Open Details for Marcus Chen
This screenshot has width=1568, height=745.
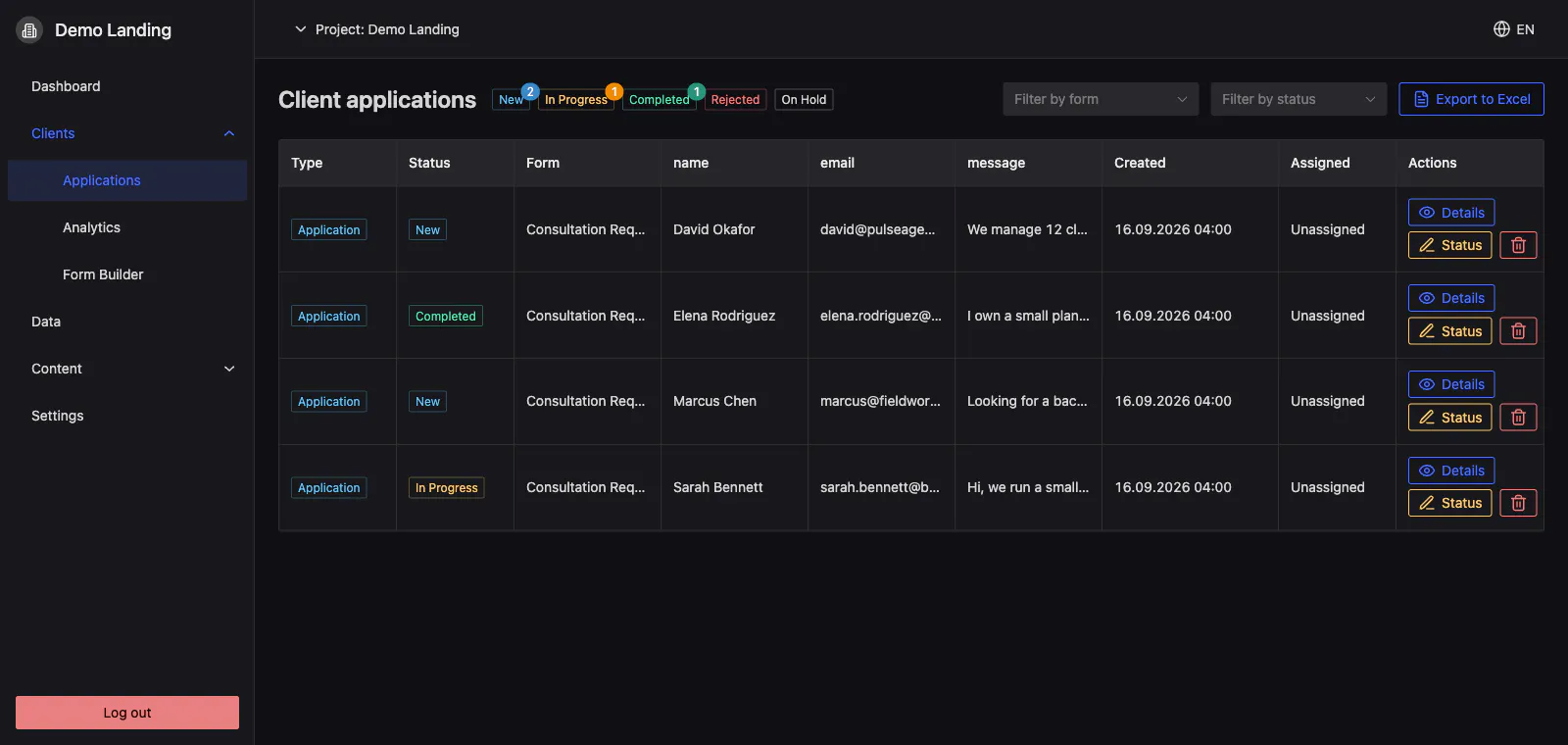[1451, 384]
